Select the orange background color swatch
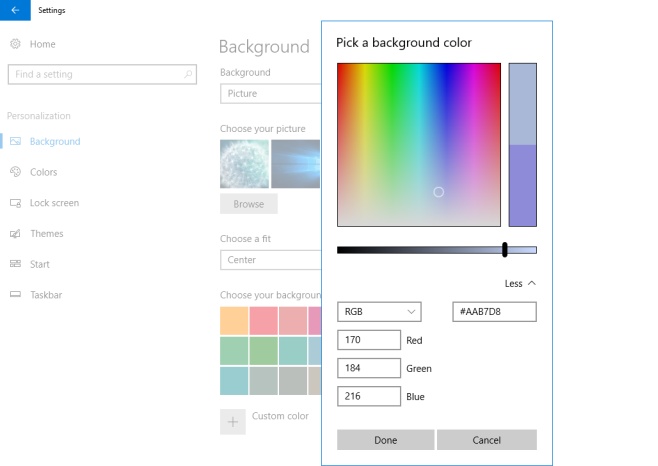The image size is (658, 466). (234, 320)
